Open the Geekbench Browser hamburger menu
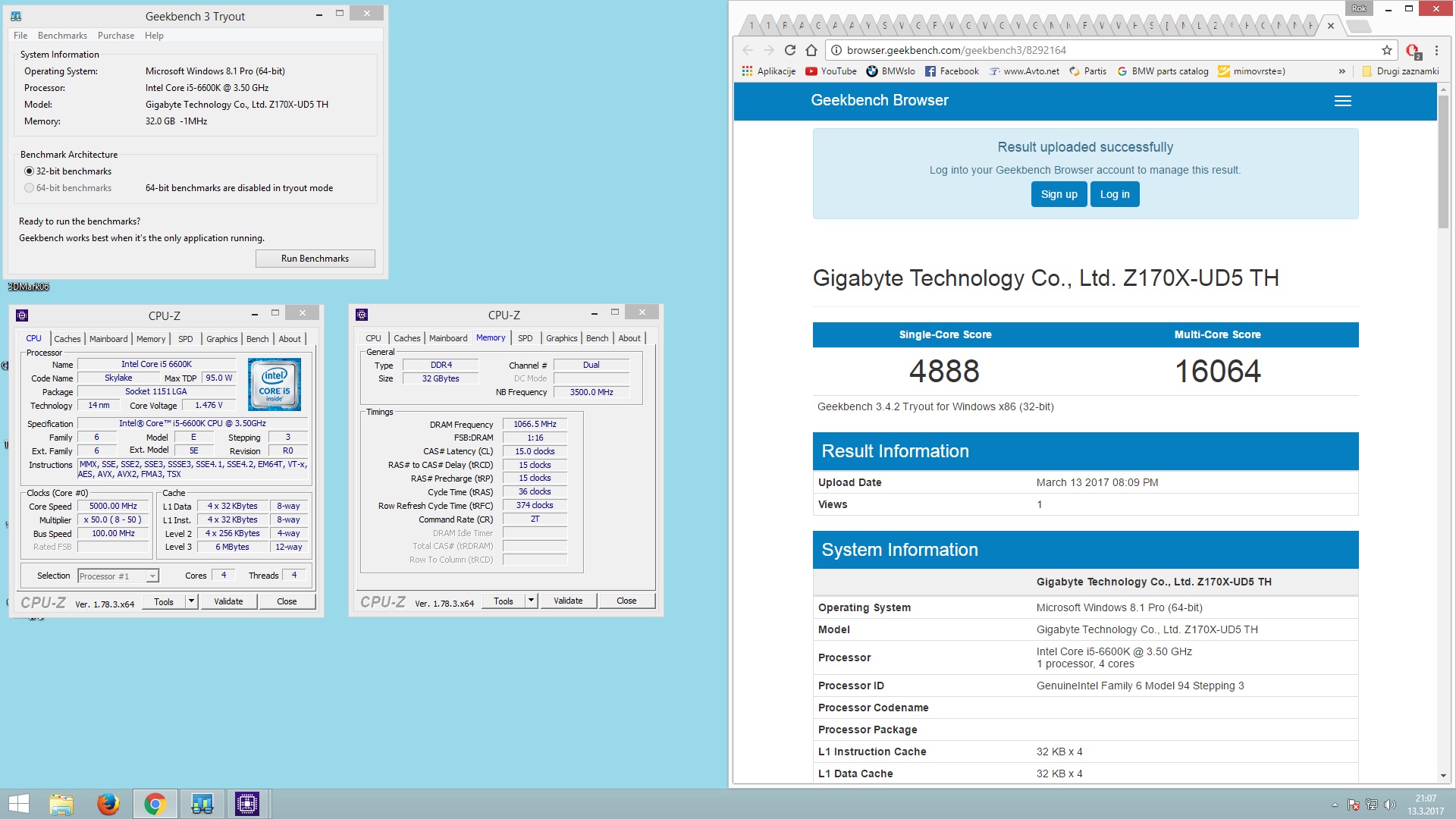Image resolution: width=1456 pixels, height=819 pixels. [1342, 101]
